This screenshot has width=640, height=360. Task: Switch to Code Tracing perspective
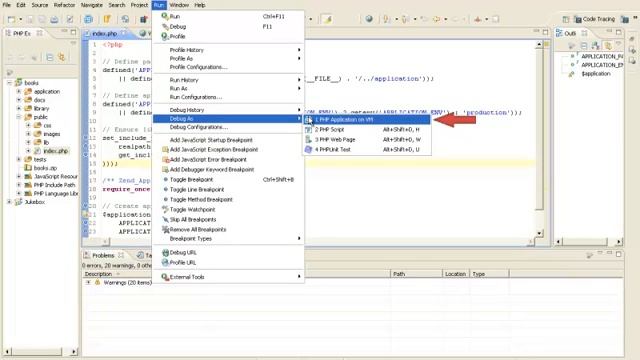pos(594,19)
